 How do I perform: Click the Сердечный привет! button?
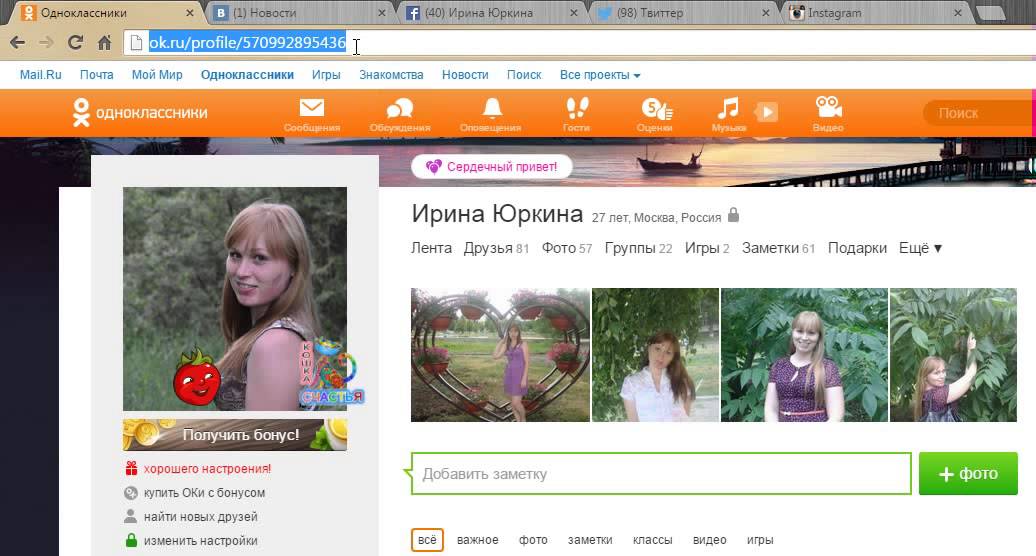point(492,166)
